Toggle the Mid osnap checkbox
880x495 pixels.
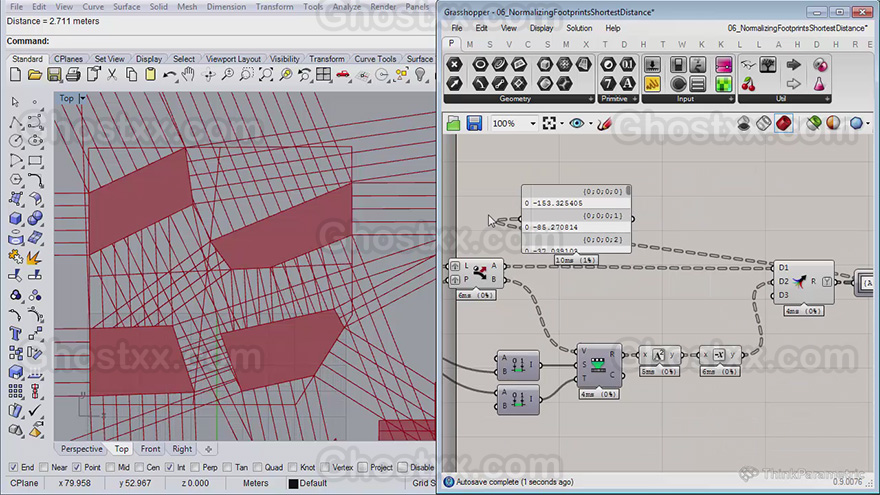click(x=110, y=467)
